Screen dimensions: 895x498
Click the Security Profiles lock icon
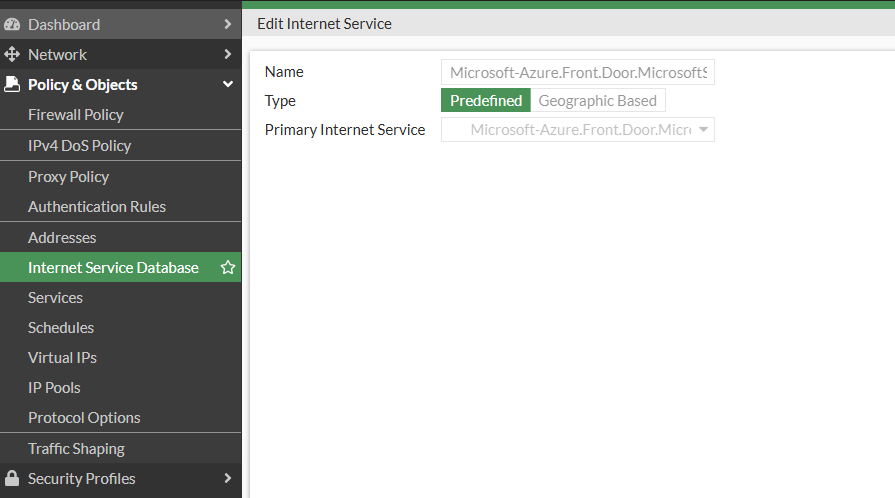click(x=13, y=478)
